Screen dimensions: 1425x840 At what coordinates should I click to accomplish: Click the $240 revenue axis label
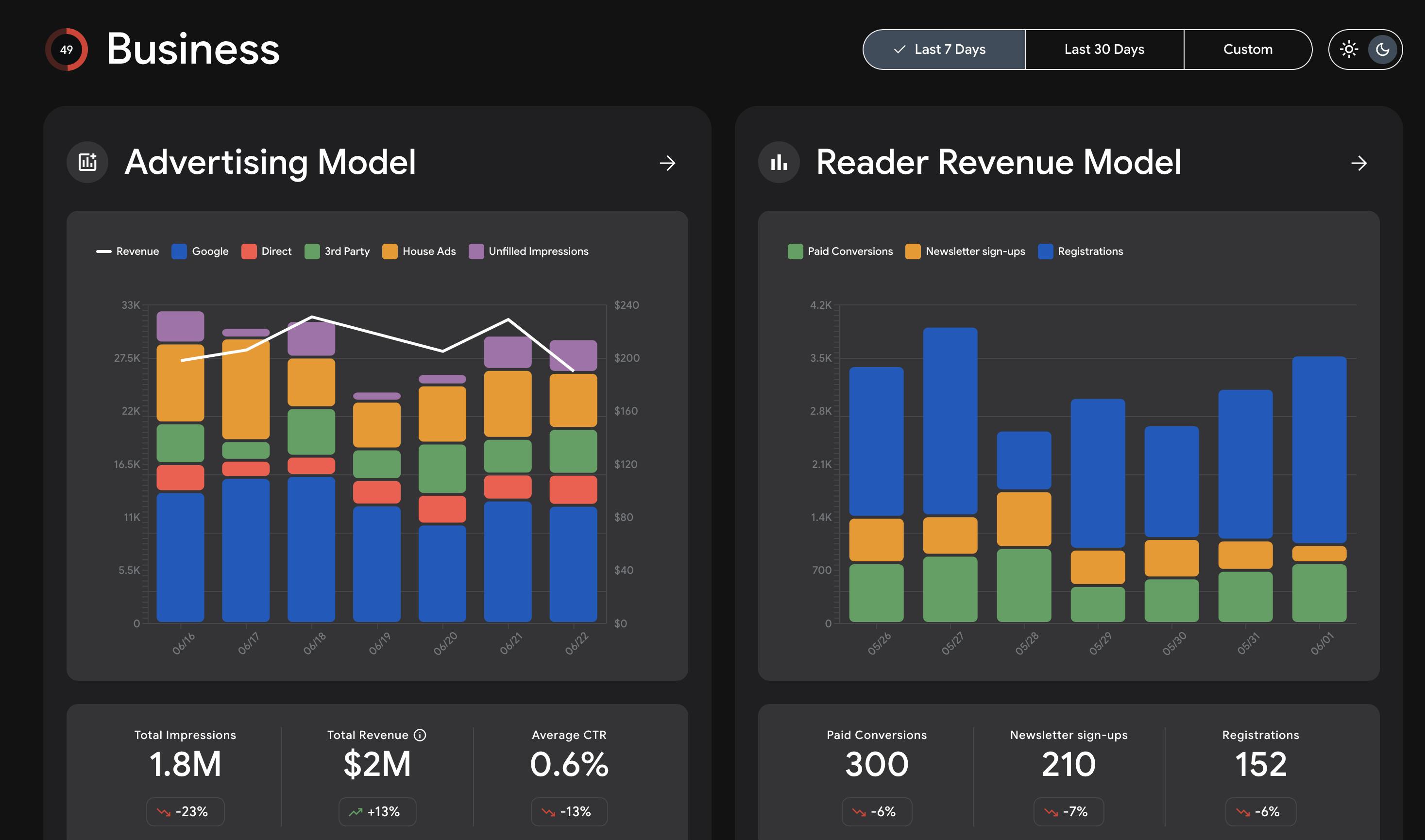(627, 305)
